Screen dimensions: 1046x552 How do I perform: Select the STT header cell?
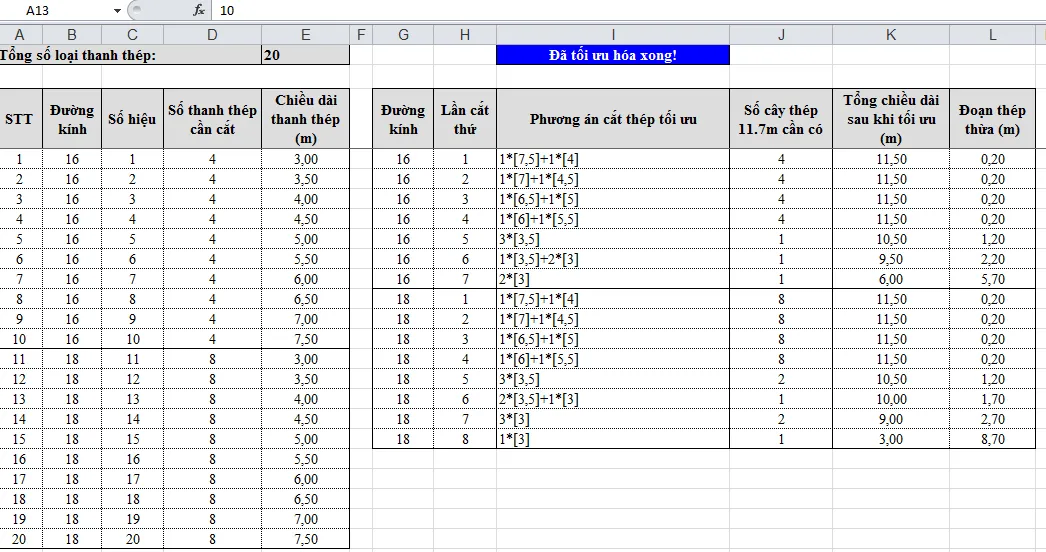pyautogui.click(x=19, y=119)
